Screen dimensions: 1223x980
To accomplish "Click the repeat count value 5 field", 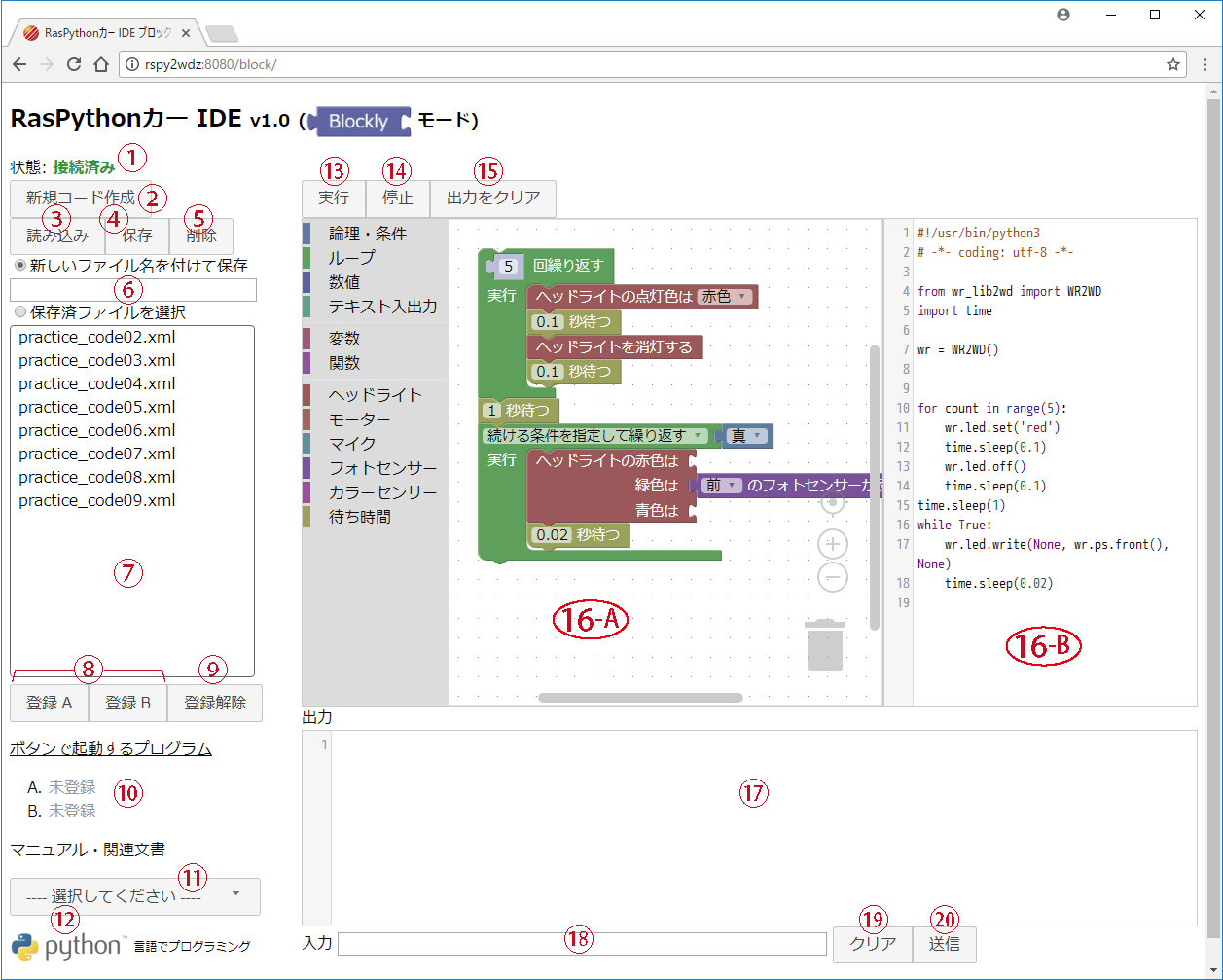I will (x=510, y=265).
